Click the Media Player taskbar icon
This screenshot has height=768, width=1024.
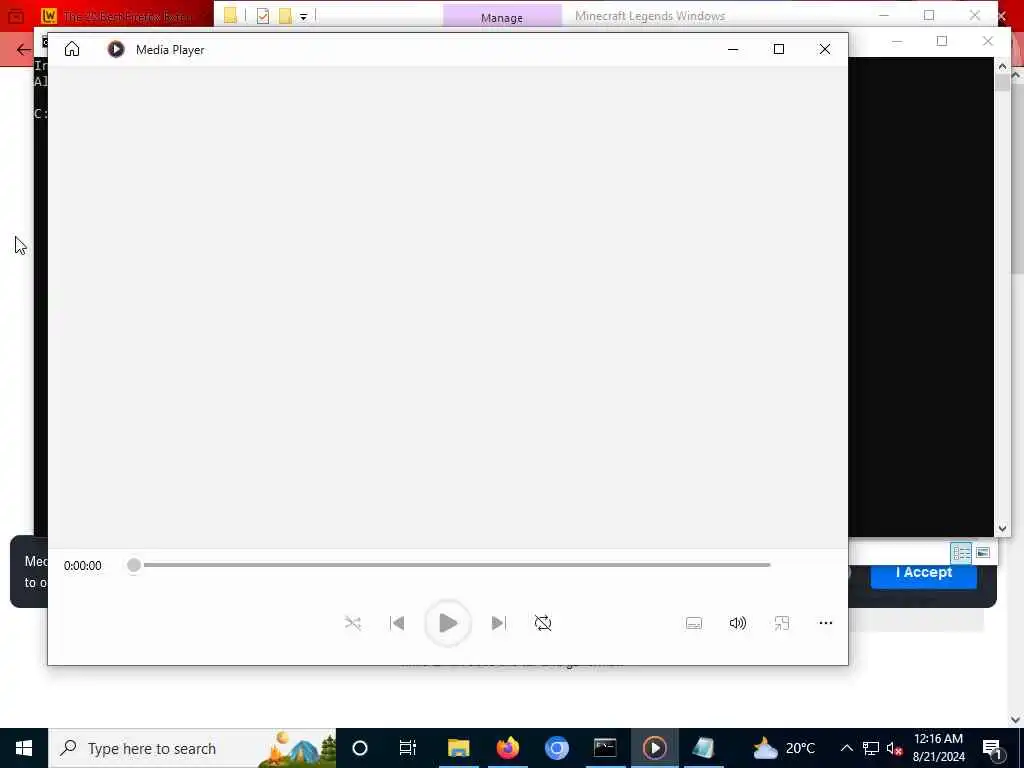coord(654,748)
